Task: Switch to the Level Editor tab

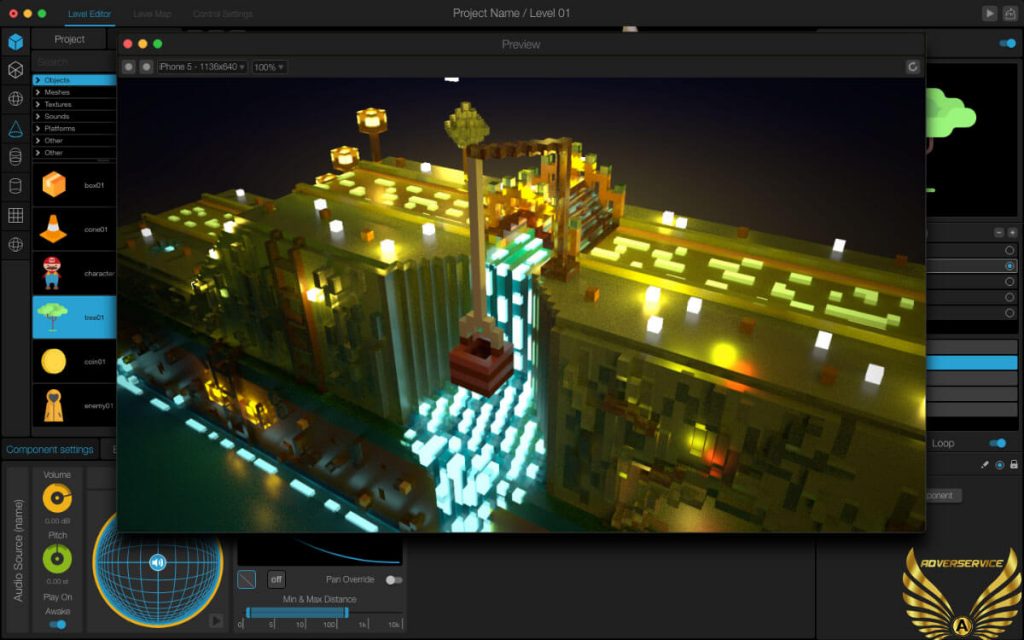Action: click(89, 14)
